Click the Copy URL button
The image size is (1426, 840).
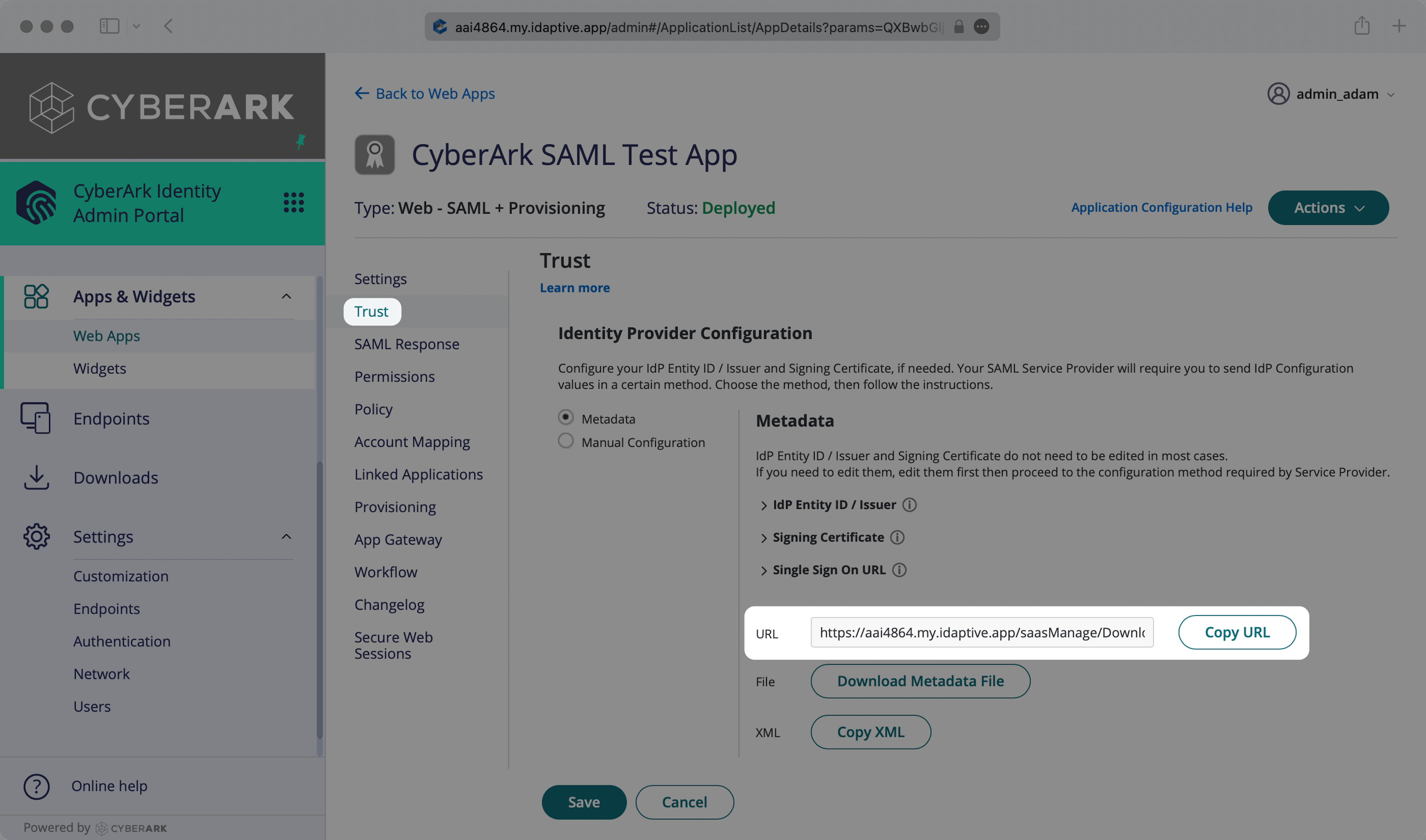1237,632
